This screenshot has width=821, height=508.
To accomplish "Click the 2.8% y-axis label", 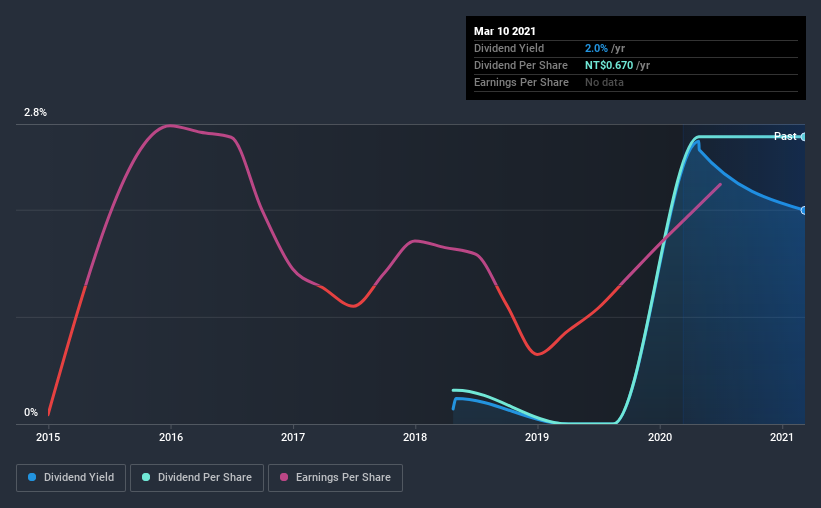I will [35, 112].
